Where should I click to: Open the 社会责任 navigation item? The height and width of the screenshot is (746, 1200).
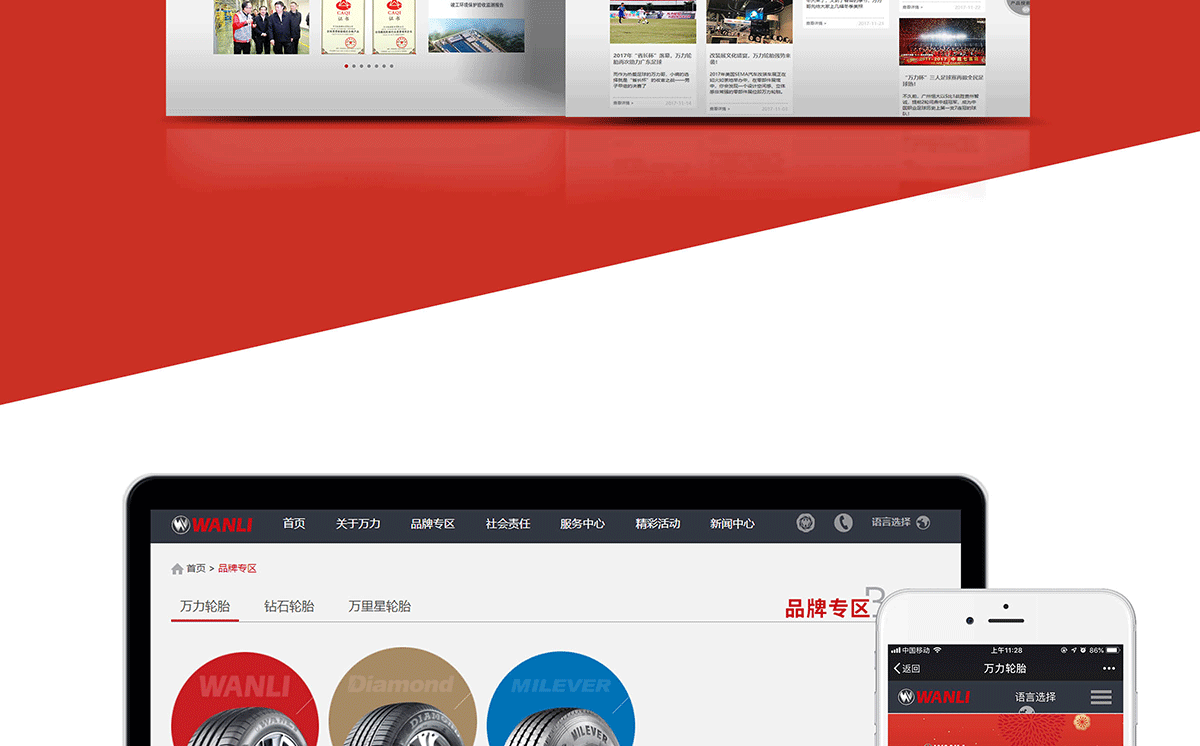[x=508, y=524]
